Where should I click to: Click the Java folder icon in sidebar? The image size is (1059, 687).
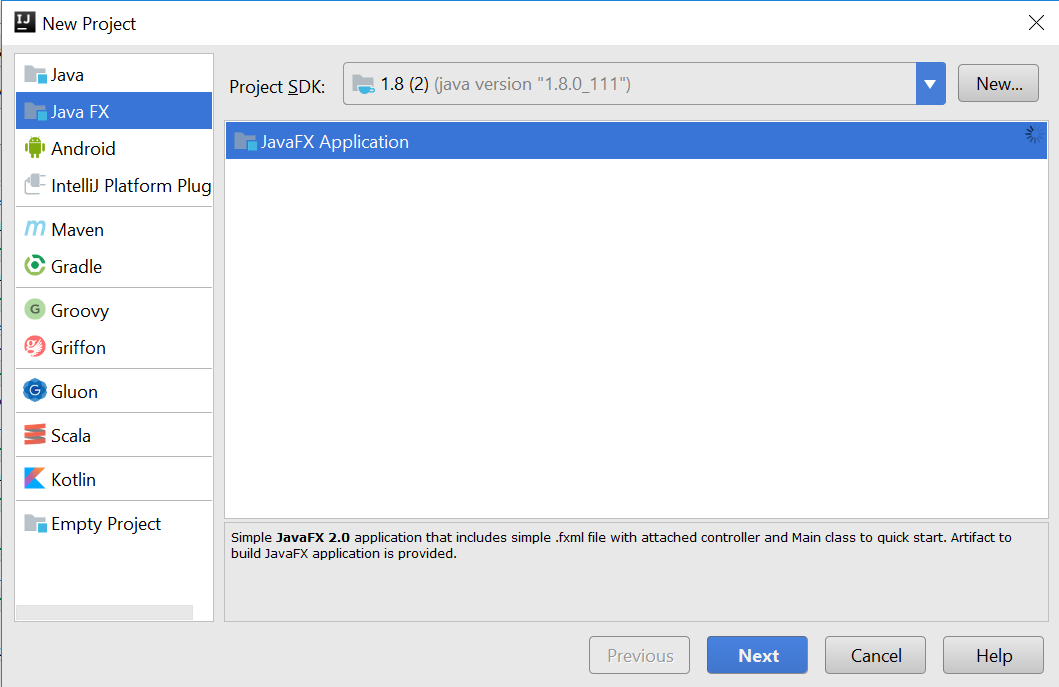(x=35, y=74)
